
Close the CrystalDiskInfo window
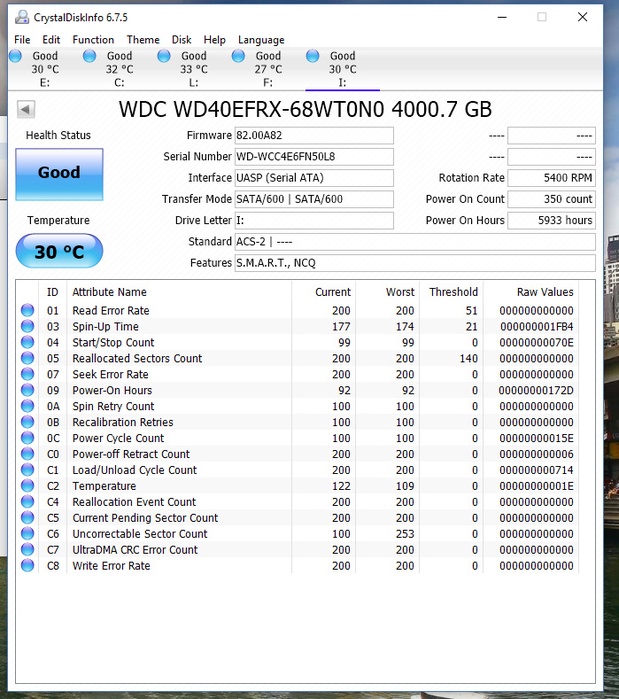pos(582,17)
